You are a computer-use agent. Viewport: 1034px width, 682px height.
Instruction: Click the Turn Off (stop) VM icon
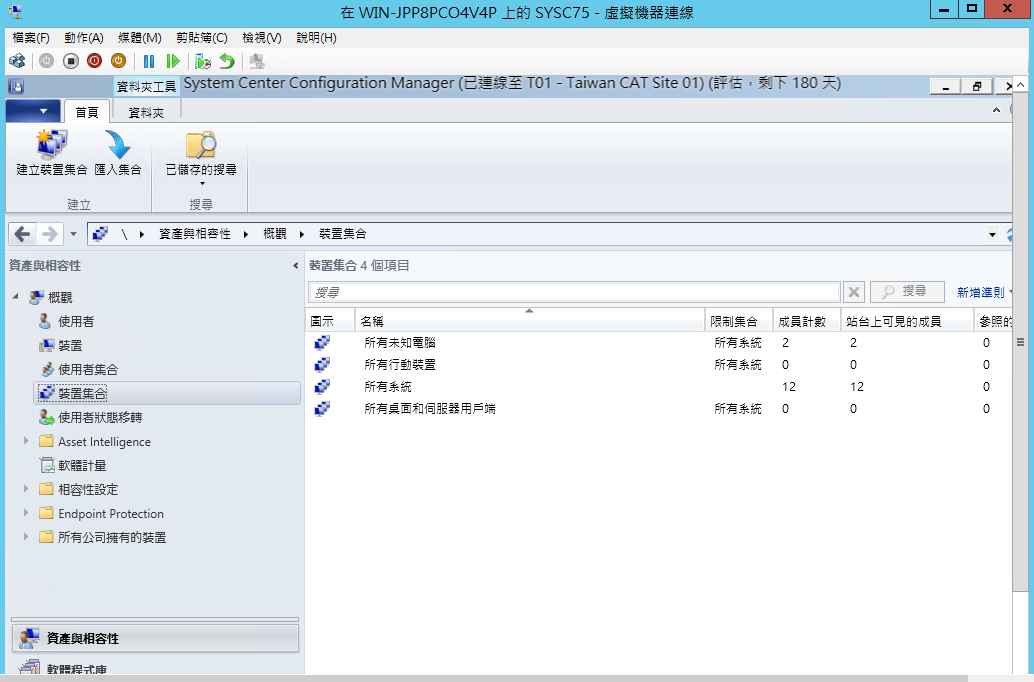pyautogui.click(x=71, y=61)
